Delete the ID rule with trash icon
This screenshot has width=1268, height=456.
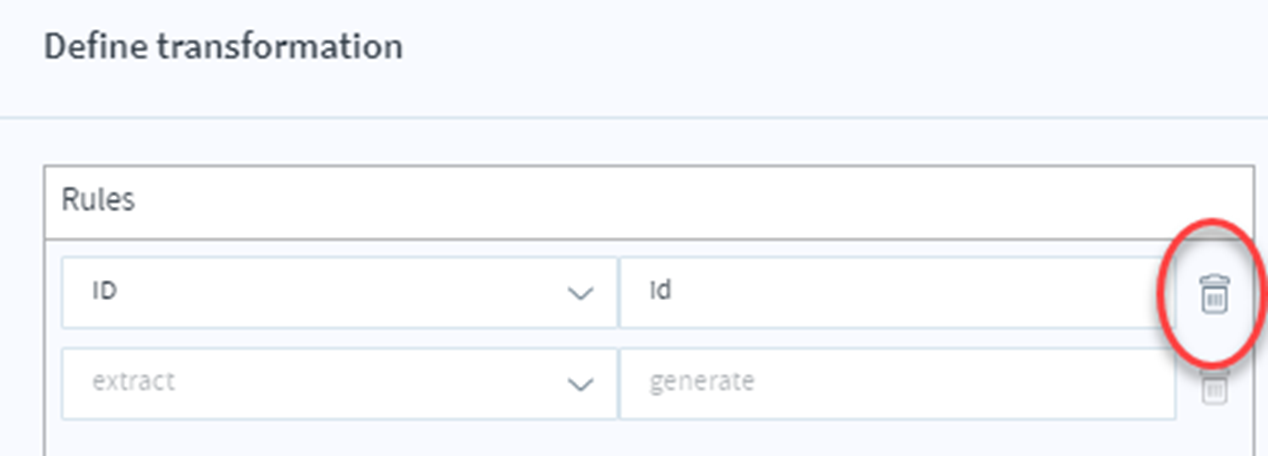tap(1214, 295)
